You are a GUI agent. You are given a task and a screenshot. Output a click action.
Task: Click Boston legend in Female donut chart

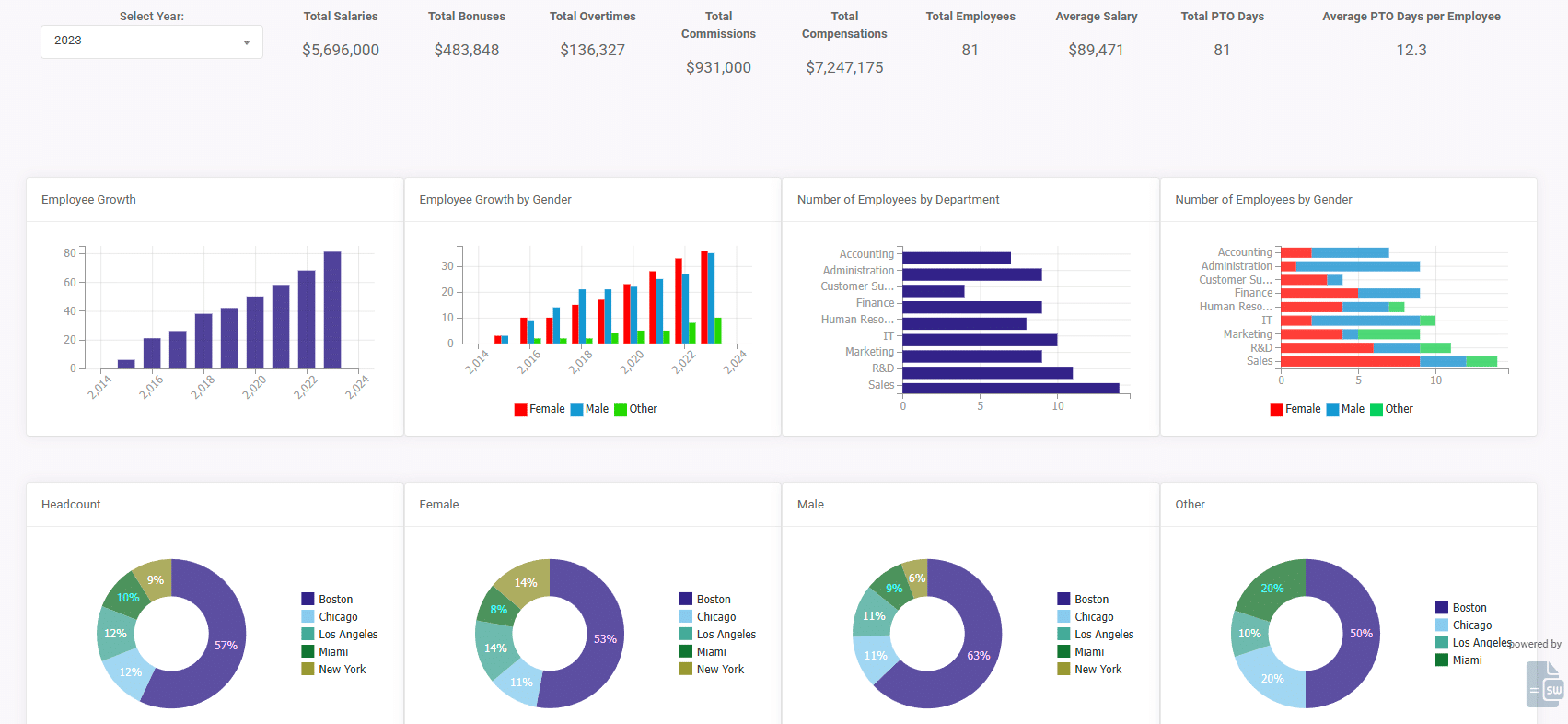pos(705,600)
